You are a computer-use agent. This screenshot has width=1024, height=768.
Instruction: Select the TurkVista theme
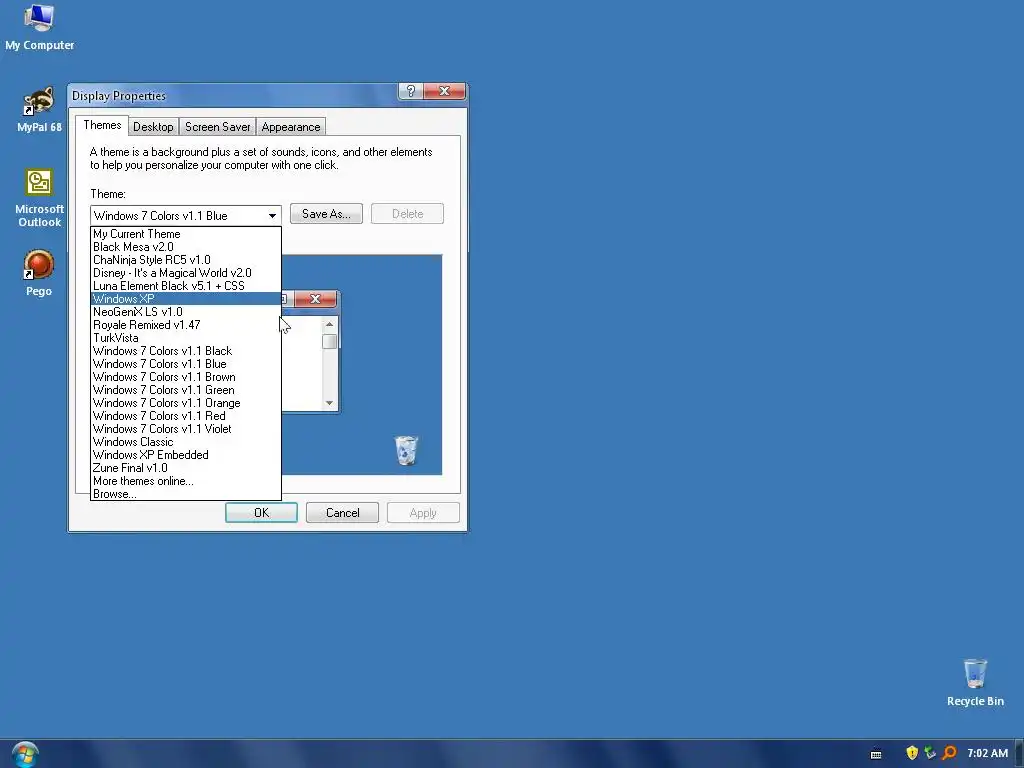tap(185, 338)
